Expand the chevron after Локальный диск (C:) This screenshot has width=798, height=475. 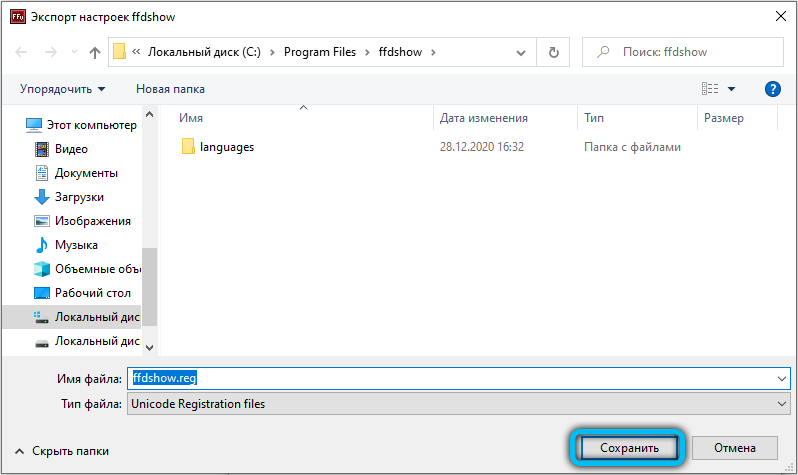(x=272, y=52)
